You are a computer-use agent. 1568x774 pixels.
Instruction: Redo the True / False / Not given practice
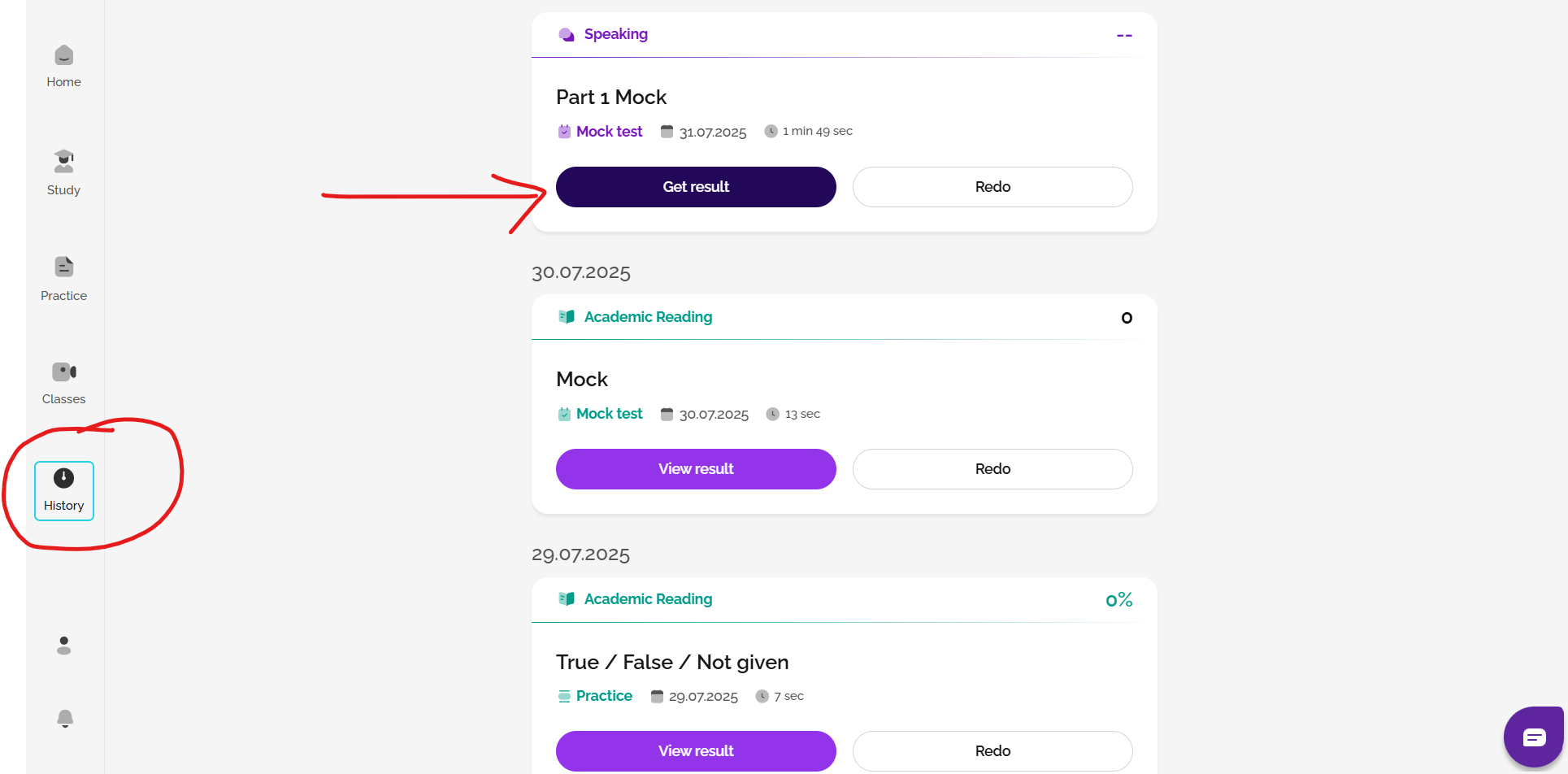(992, 751)
